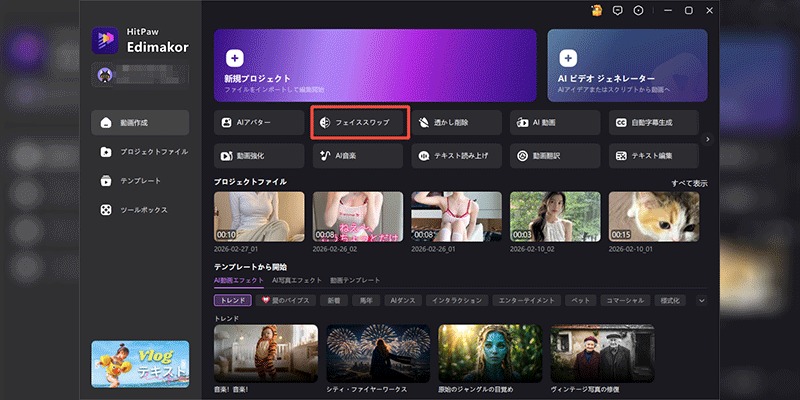800x400 pixels.
Task: Open project 2026-02-10_02 thumbnail
Action: click(555, 216)
